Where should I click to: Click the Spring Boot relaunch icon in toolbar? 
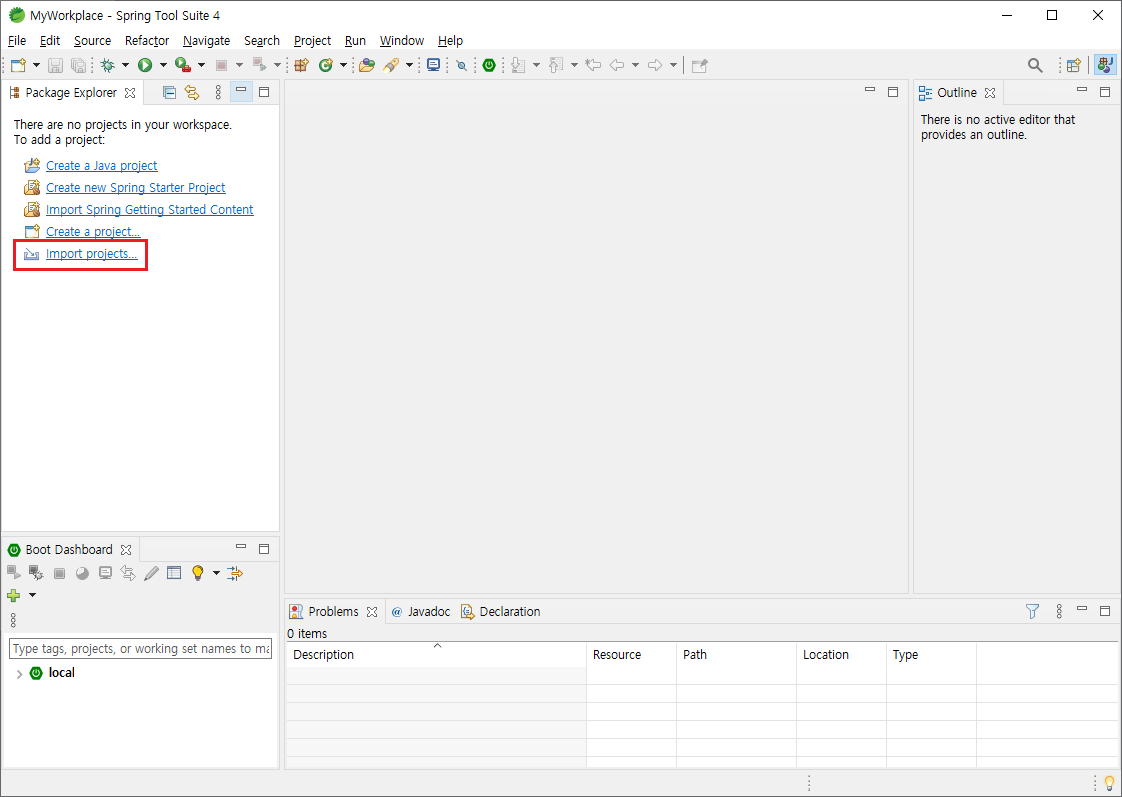pos(489,65)
